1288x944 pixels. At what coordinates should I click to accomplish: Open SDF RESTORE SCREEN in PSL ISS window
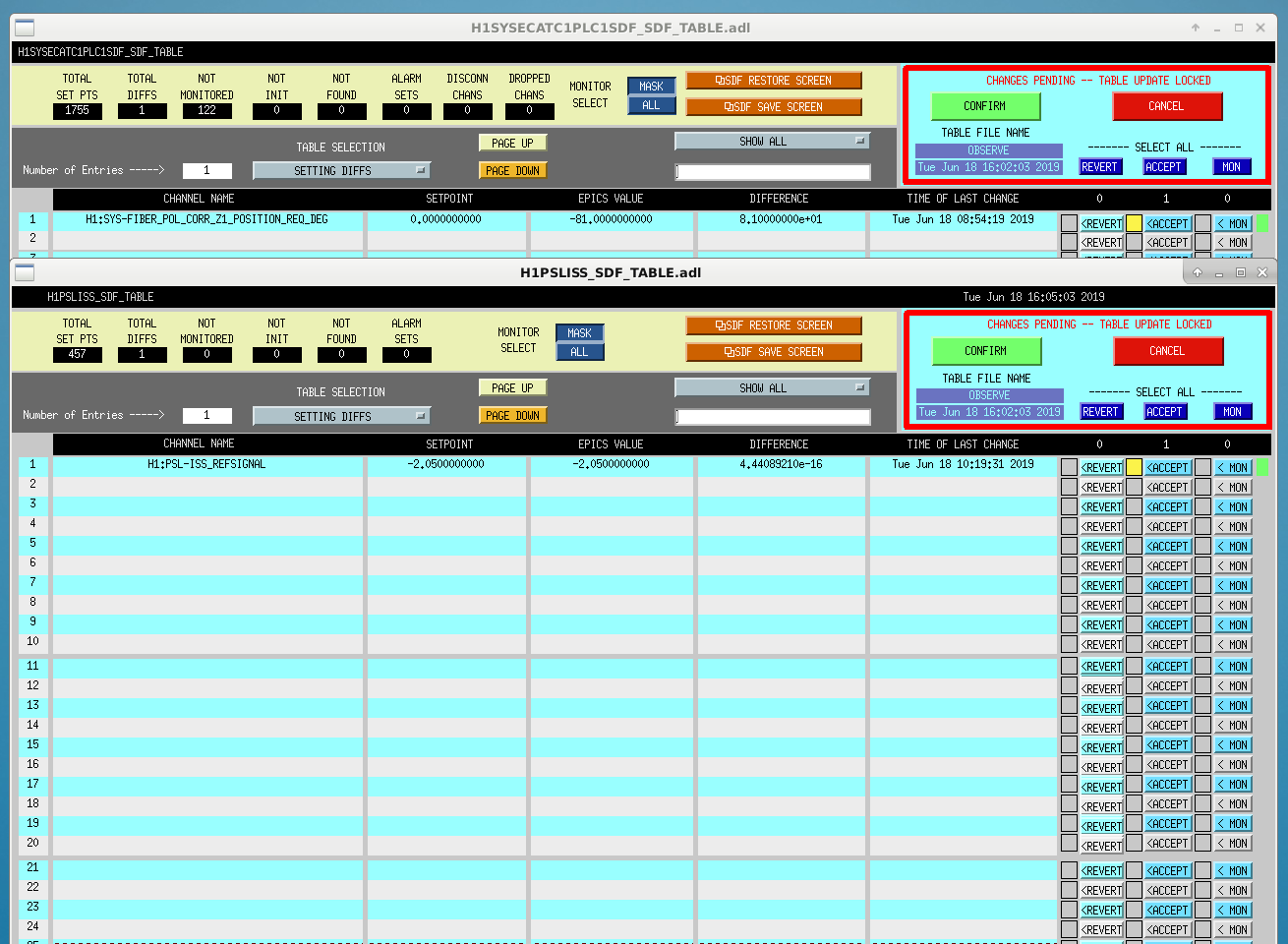(774, 325)
